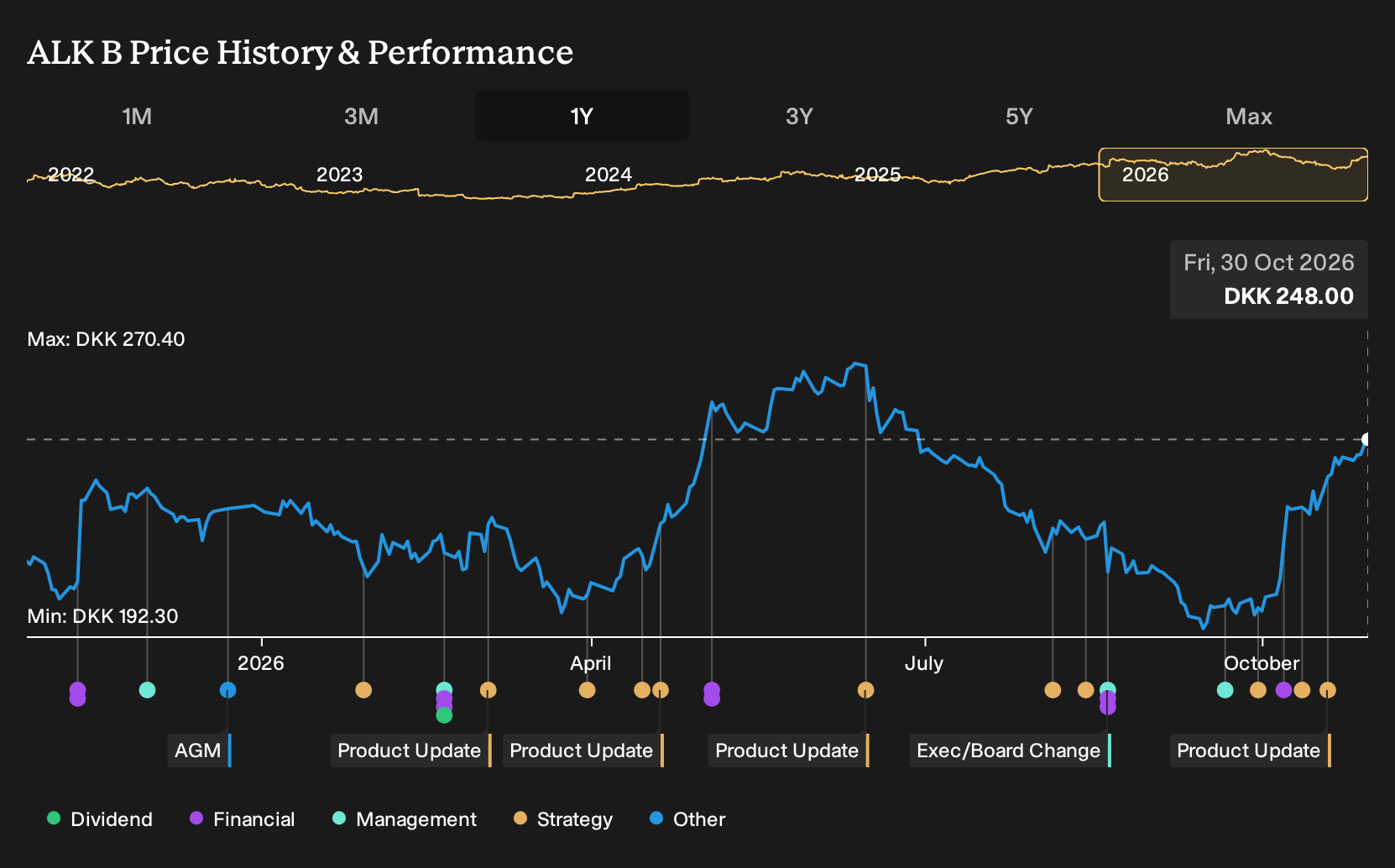Jump to 2022 on the overview mini chart

click(x=71, y=175)
